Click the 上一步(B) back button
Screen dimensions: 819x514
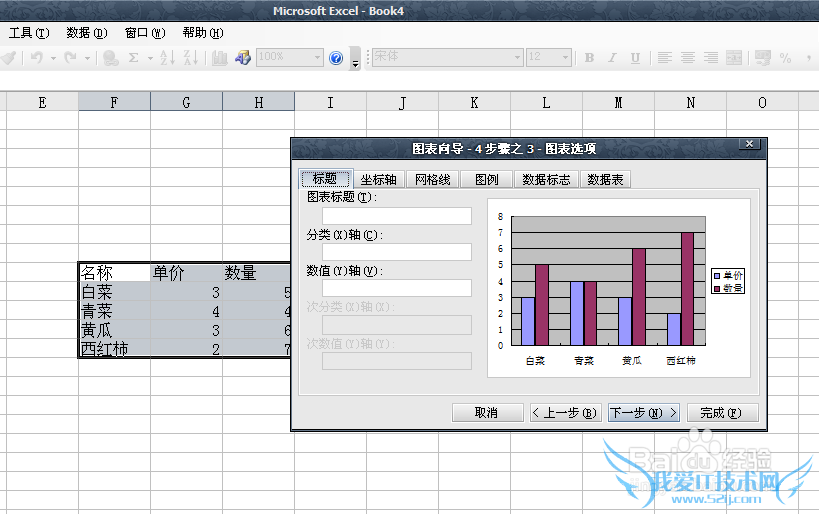click(566, 413)
